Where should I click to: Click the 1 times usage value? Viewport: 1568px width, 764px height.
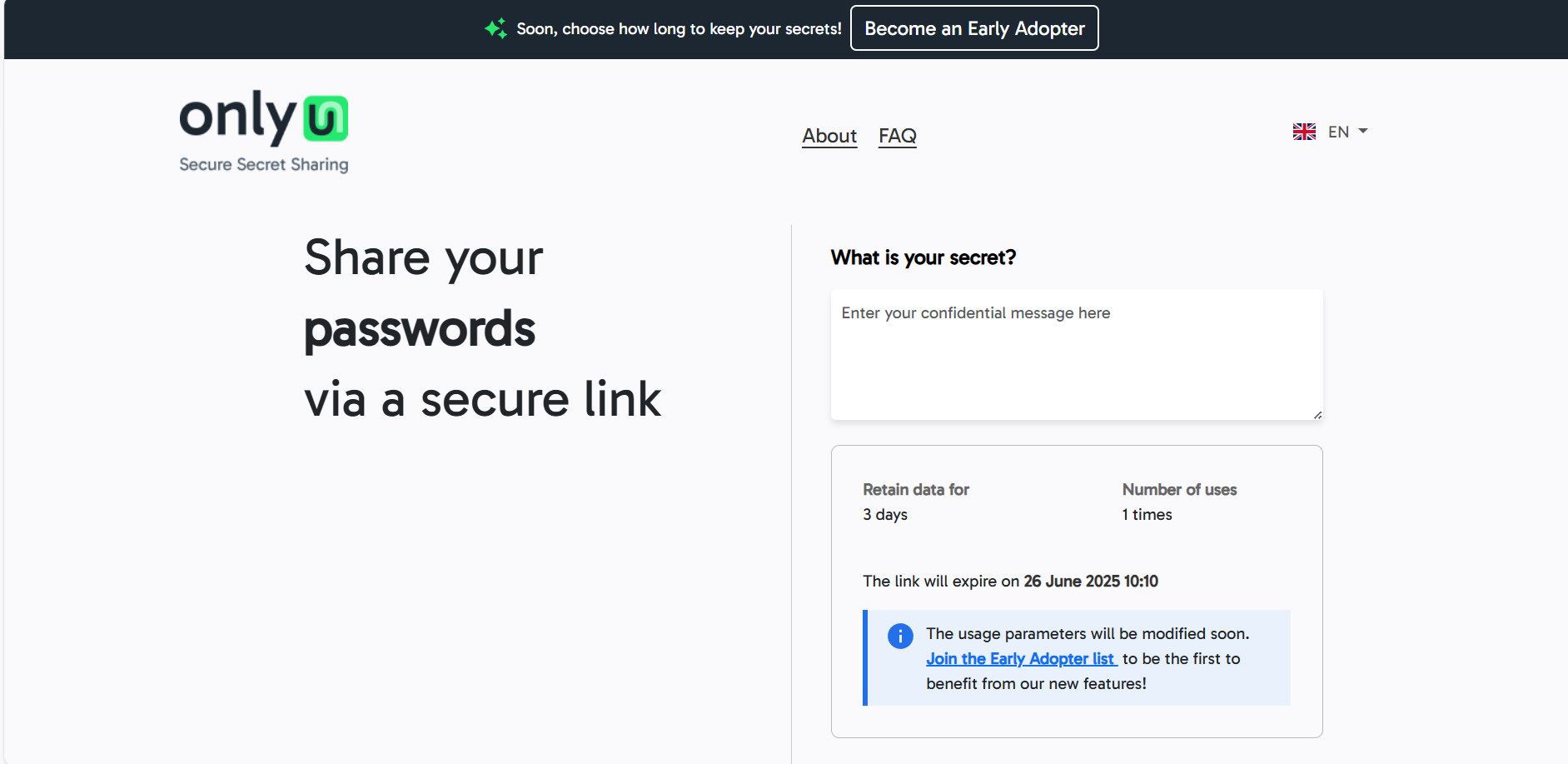point(1147,515)
